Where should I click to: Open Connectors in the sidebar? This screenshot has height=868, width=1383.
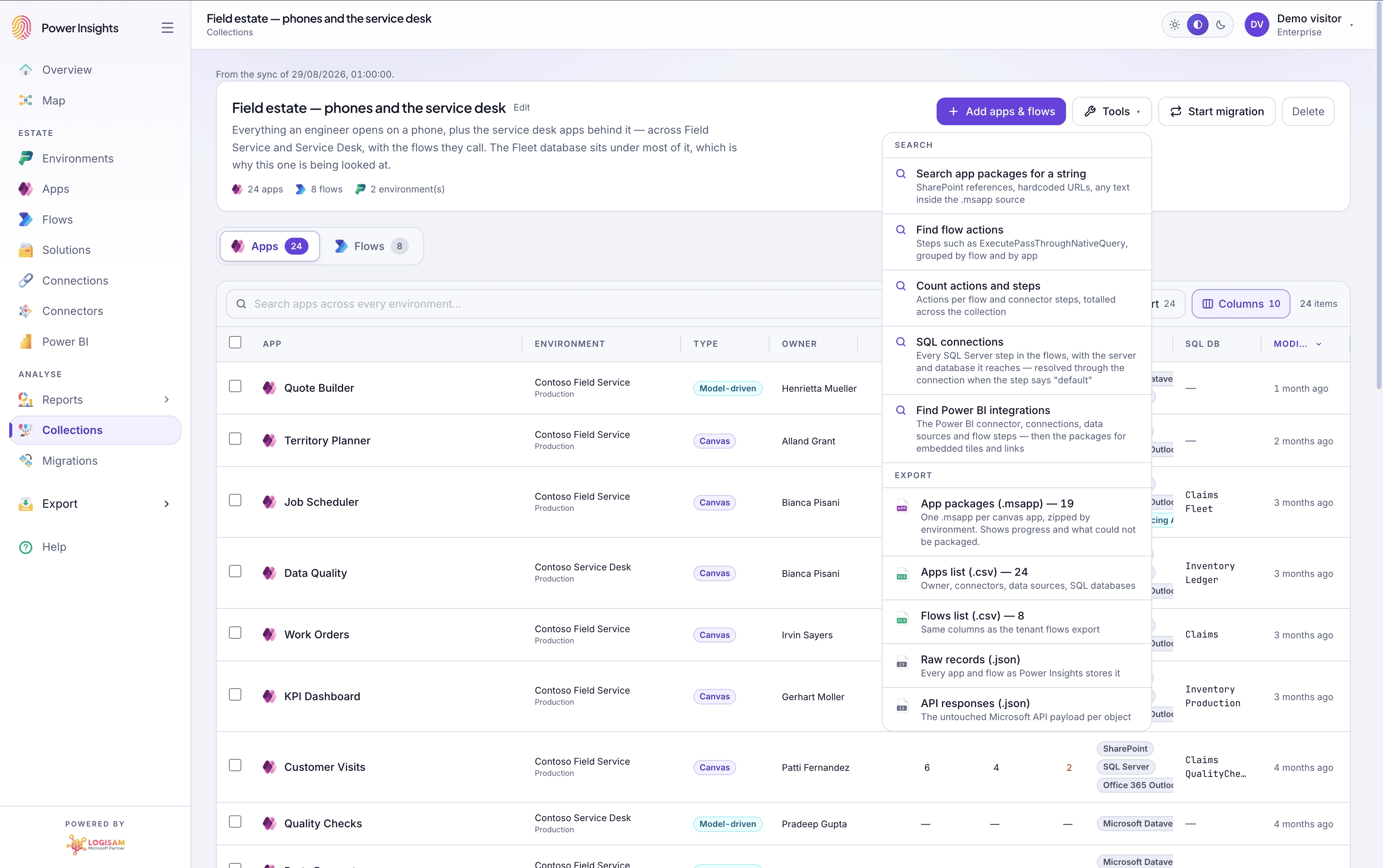[x=95, y=311]
